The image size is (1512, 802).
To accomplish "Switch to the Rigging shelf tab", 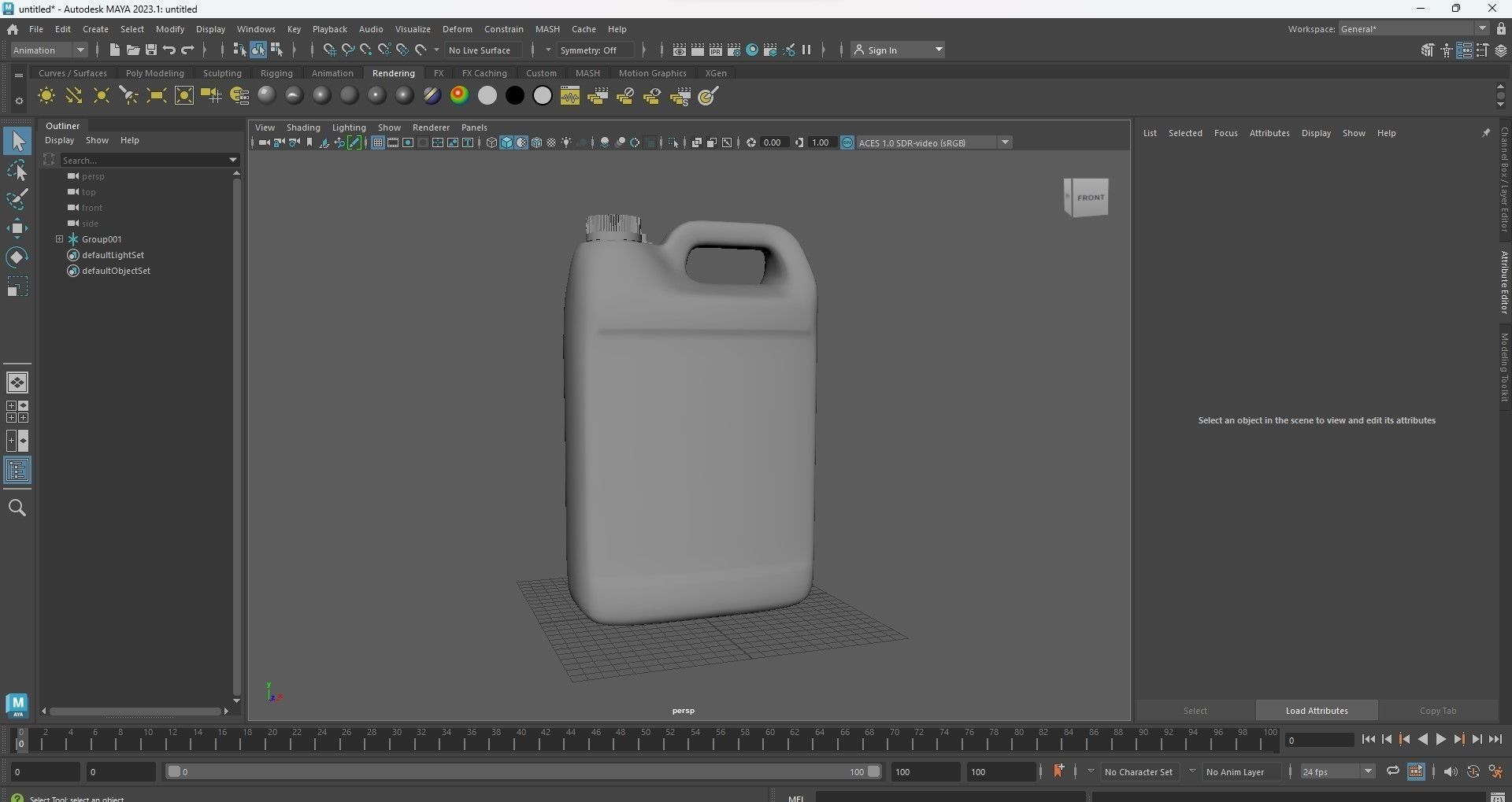I will pos(276,73).
